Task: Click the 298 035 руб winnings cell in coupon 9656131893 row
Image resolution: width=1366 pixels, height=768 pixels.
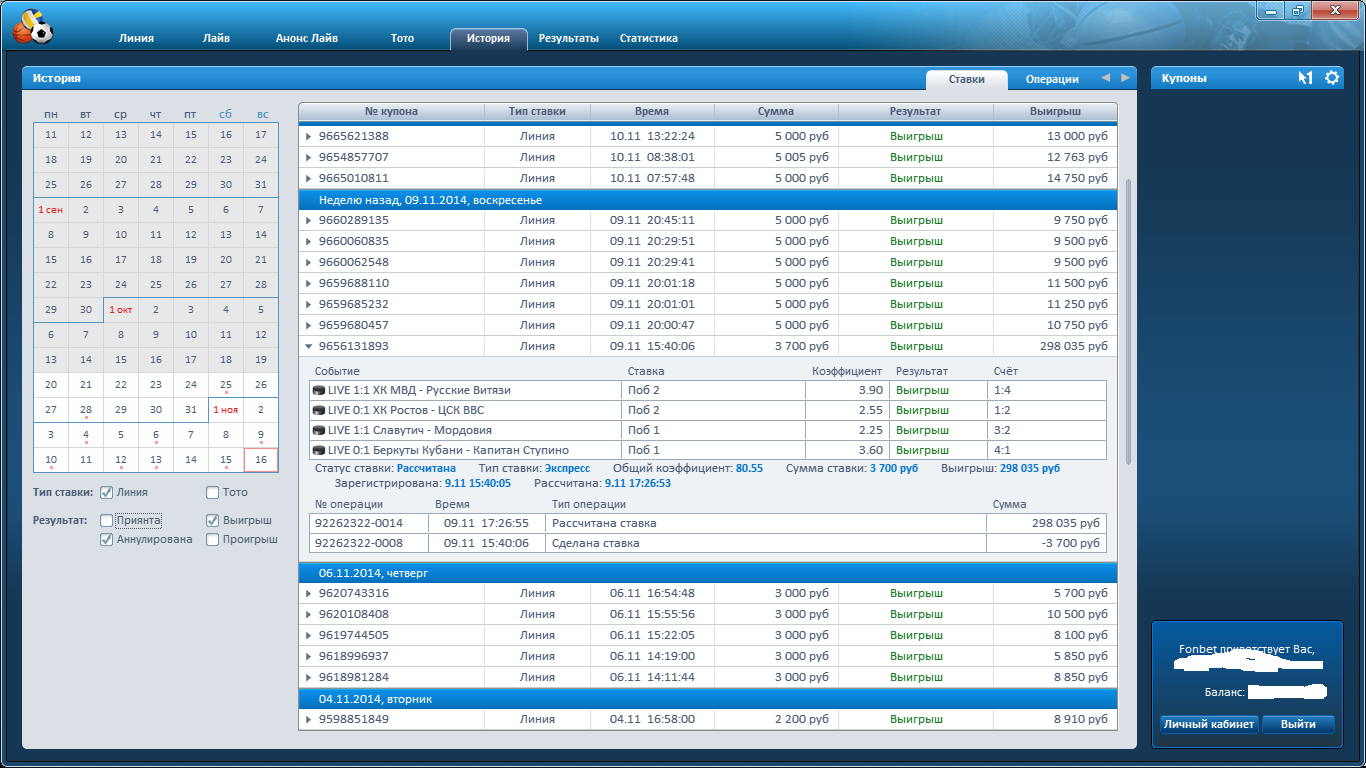Action: coord(1055,346)
